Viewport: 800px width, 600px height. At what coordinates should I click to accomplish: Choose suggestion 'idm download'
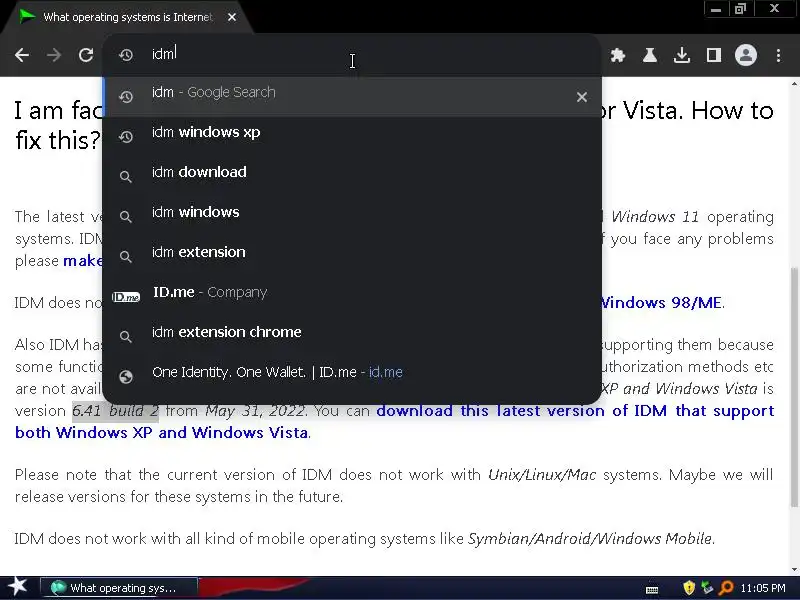tap(352, 176)
